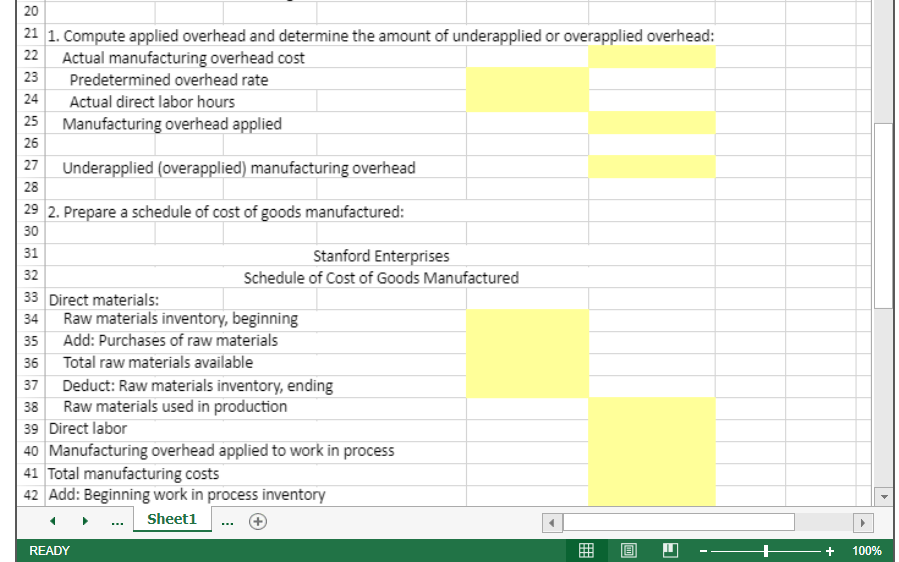Viewport: 899px width, 562px height.
Task: Click 'Schedule of Cost of Goods Manufactured' cell
Action: (381, 278)
